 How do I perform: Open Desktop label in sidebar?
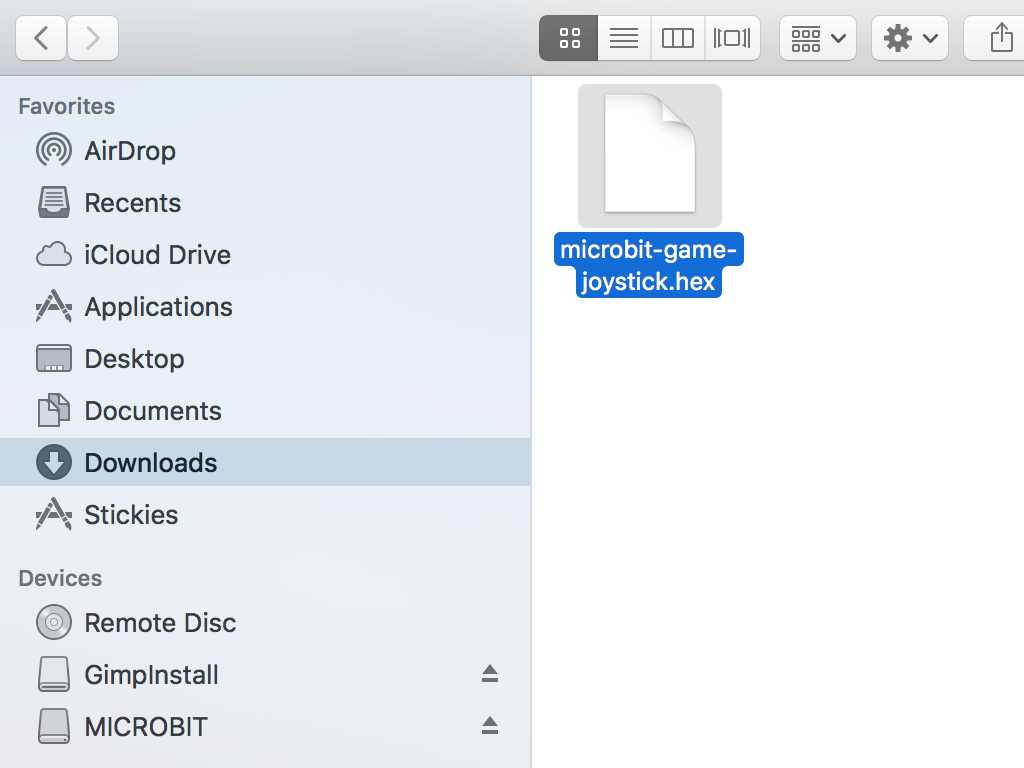135,359
